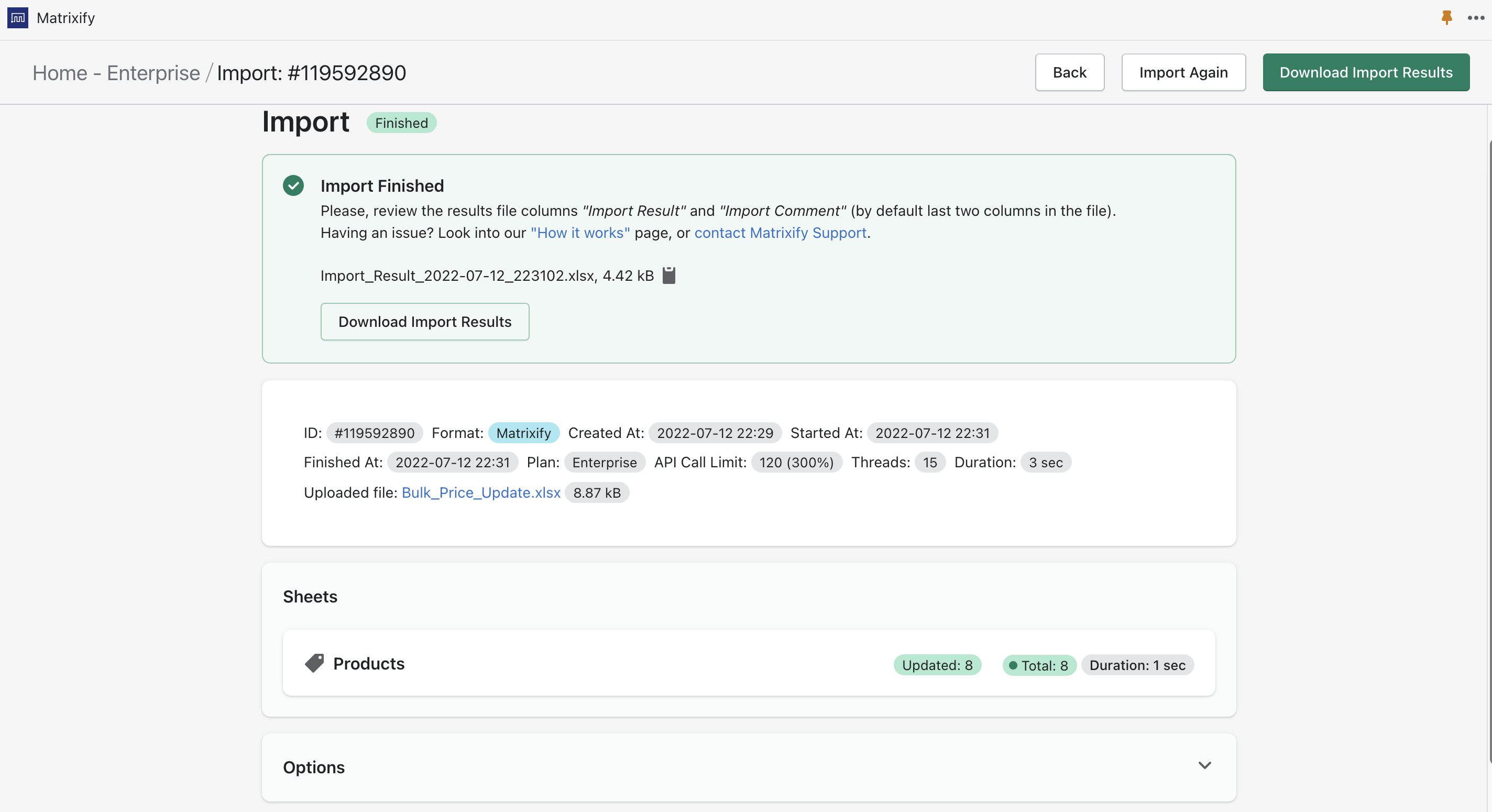
Task: Follow contact Matrixify Support link
Action: point(780,233)
